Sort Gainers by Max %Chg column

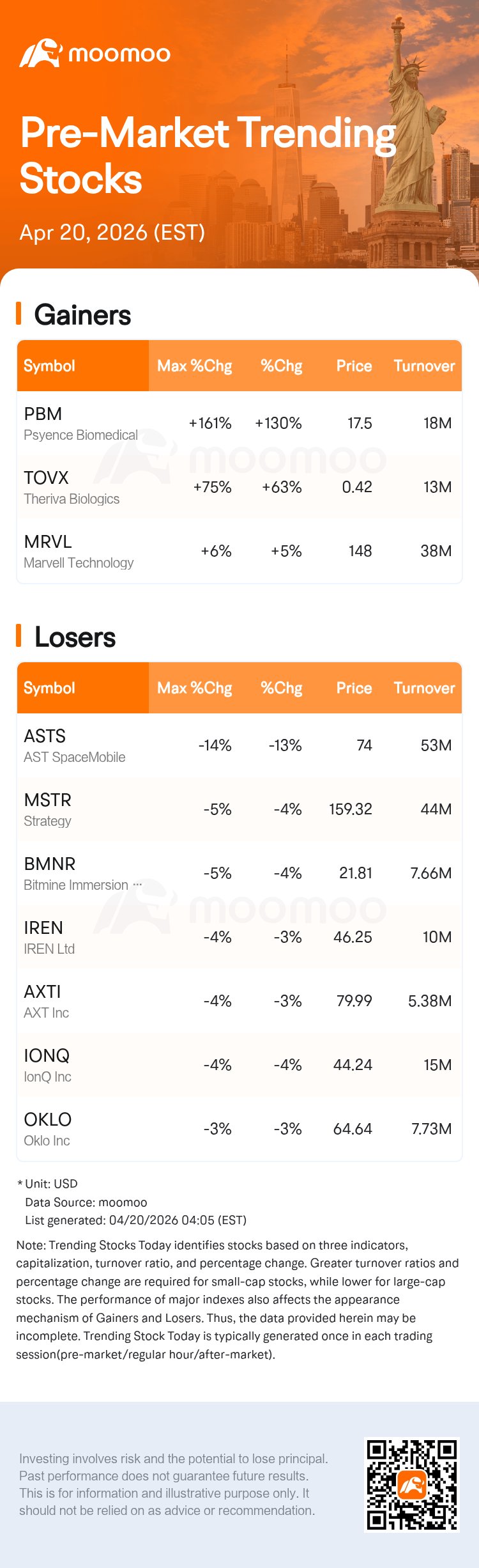[x=194, y=366]
